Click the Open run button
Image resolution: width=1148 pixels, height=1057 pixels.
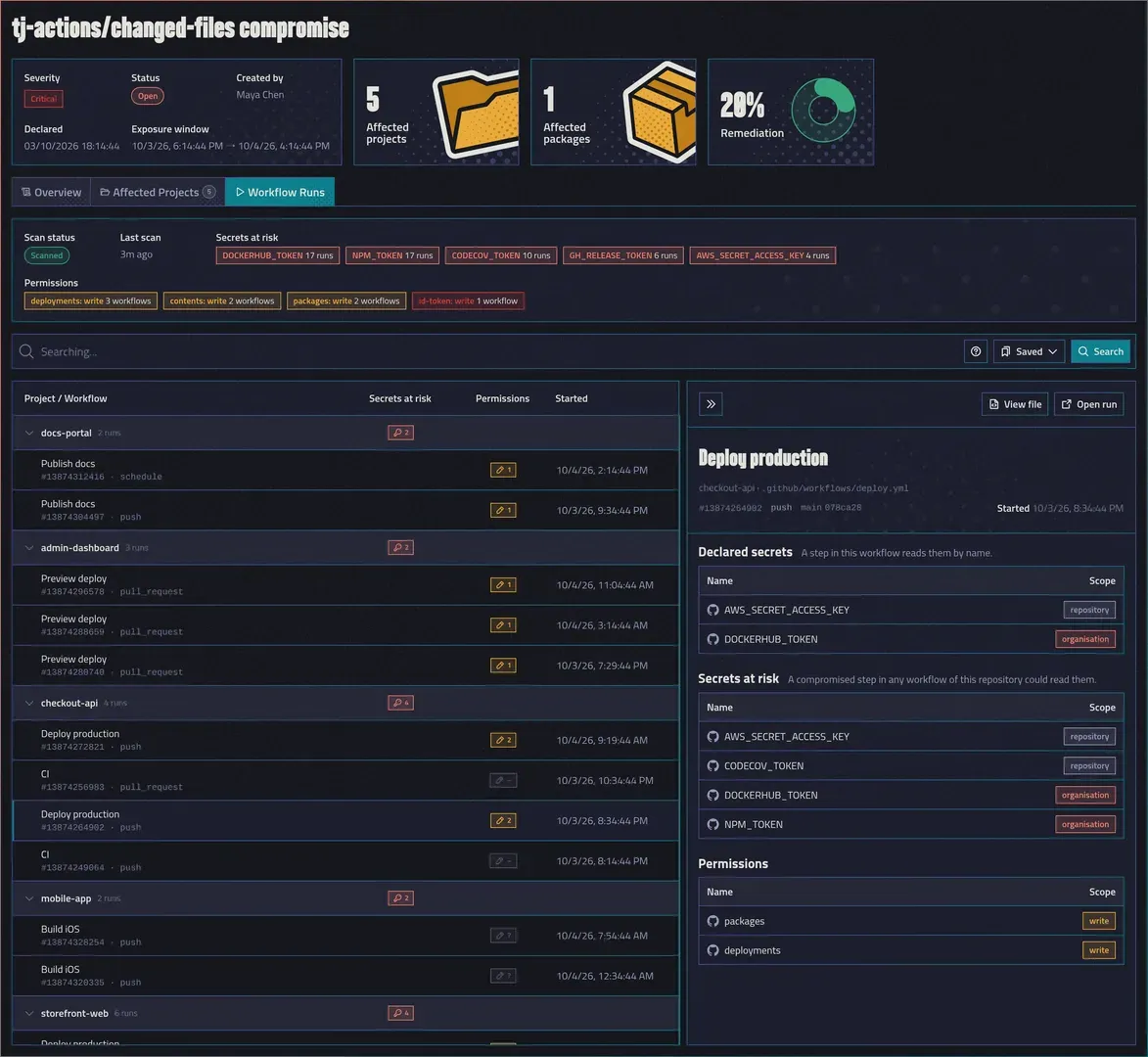click(1088, 404)
